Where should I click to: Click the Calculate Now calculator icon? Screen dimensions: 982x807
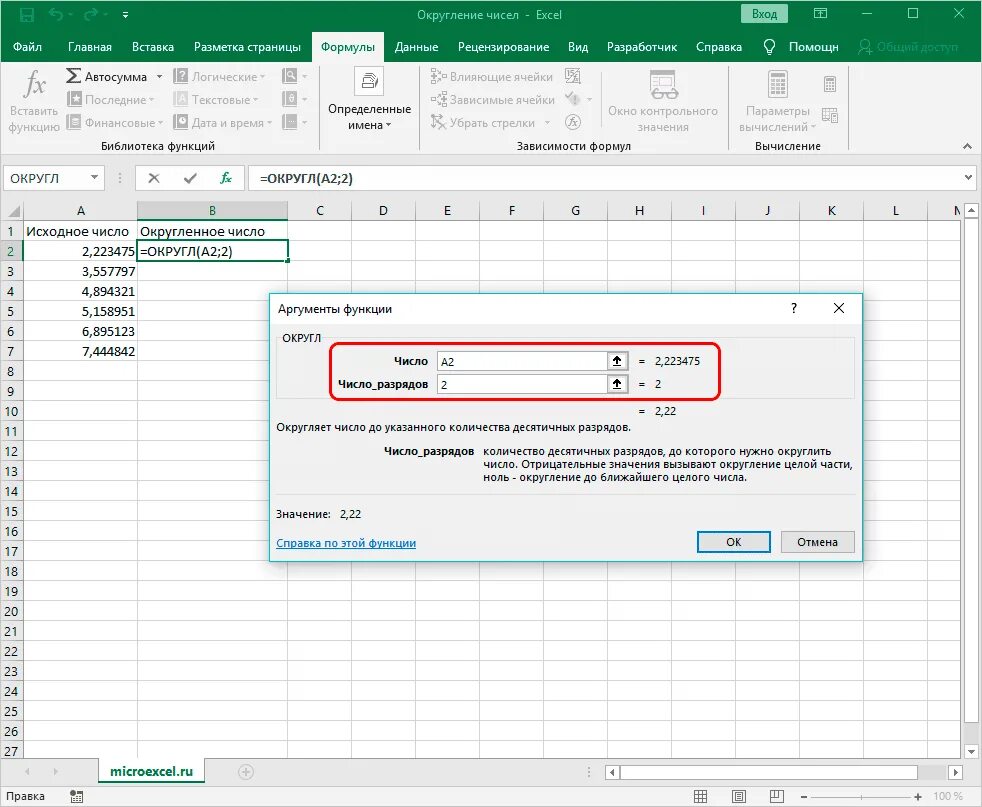point(830,84)
